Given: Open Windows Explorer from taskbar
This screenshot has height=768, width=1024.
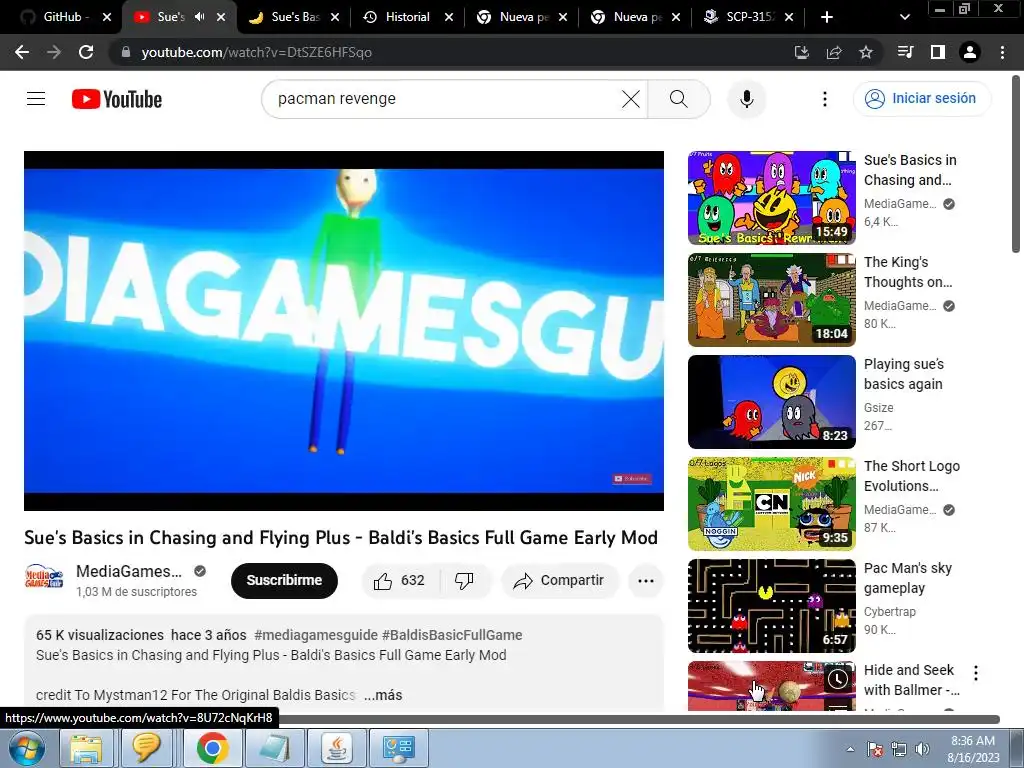Looking at the screenshot, I should [x=86, y=748].
